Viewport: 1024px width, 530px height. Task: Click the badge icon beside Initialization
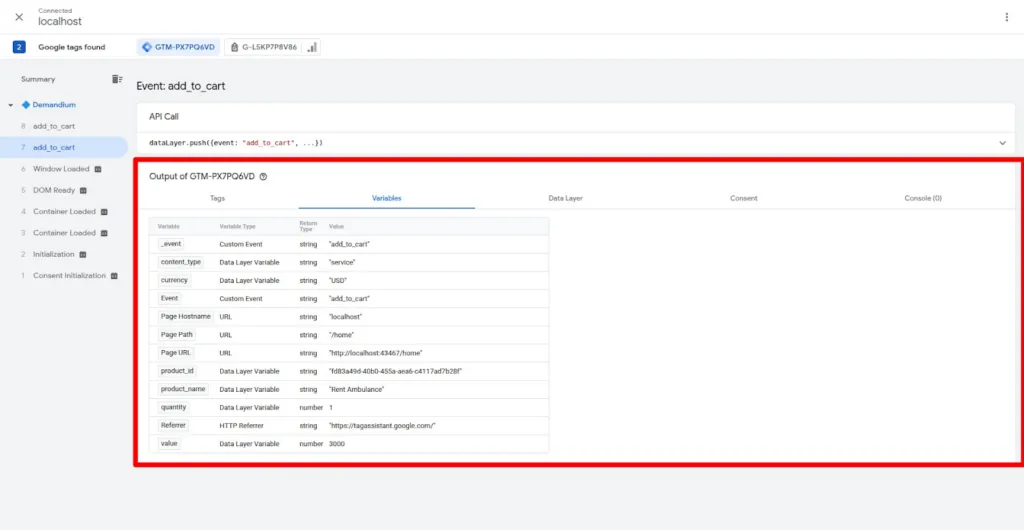pyautogui.click(x=82, y=255)
